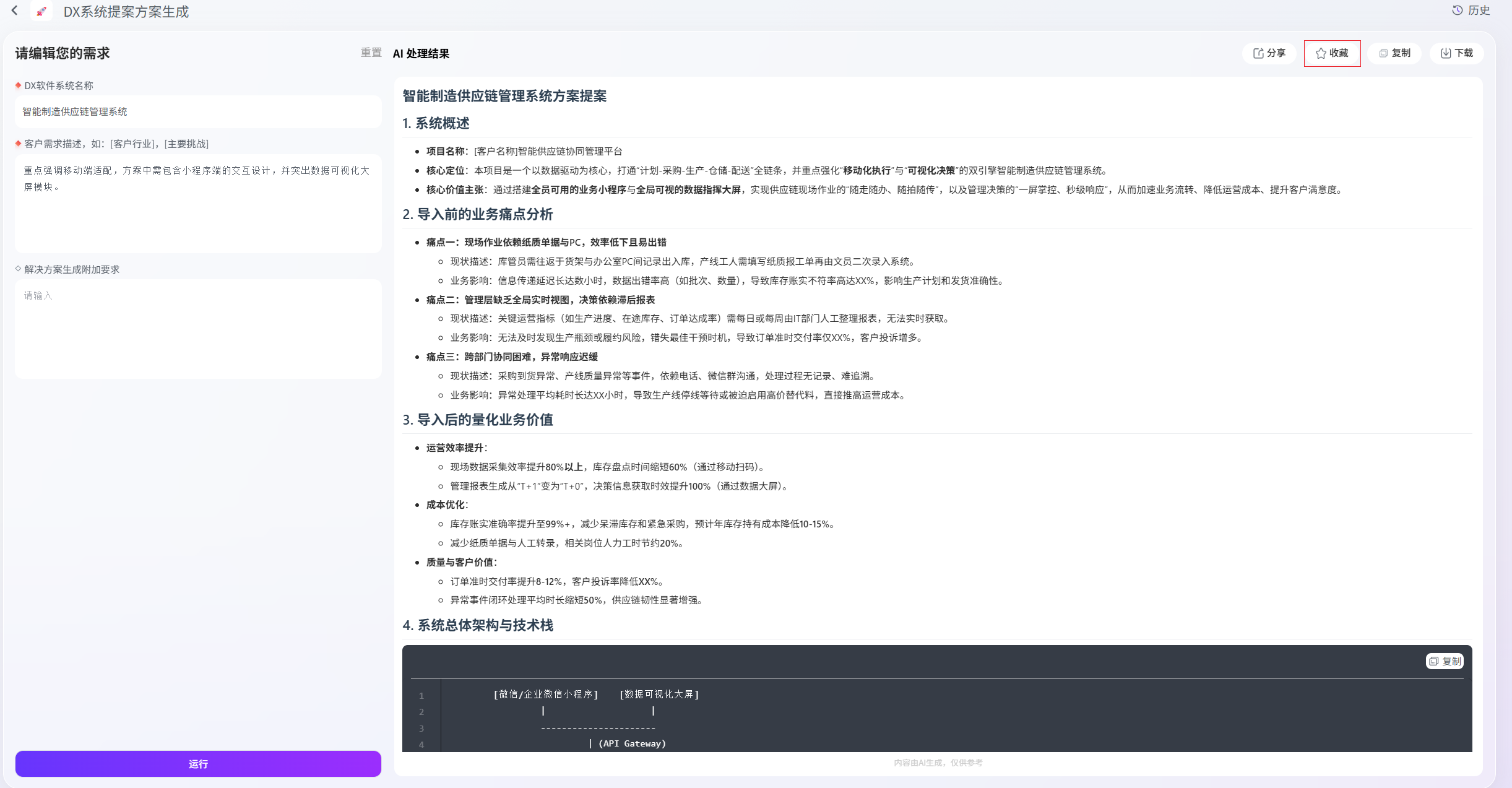Click the 智能制造供应链管理系统方案提案 title
This screenshot has height=788, width=1512.
pyautogui.click(x=504, y=96)
